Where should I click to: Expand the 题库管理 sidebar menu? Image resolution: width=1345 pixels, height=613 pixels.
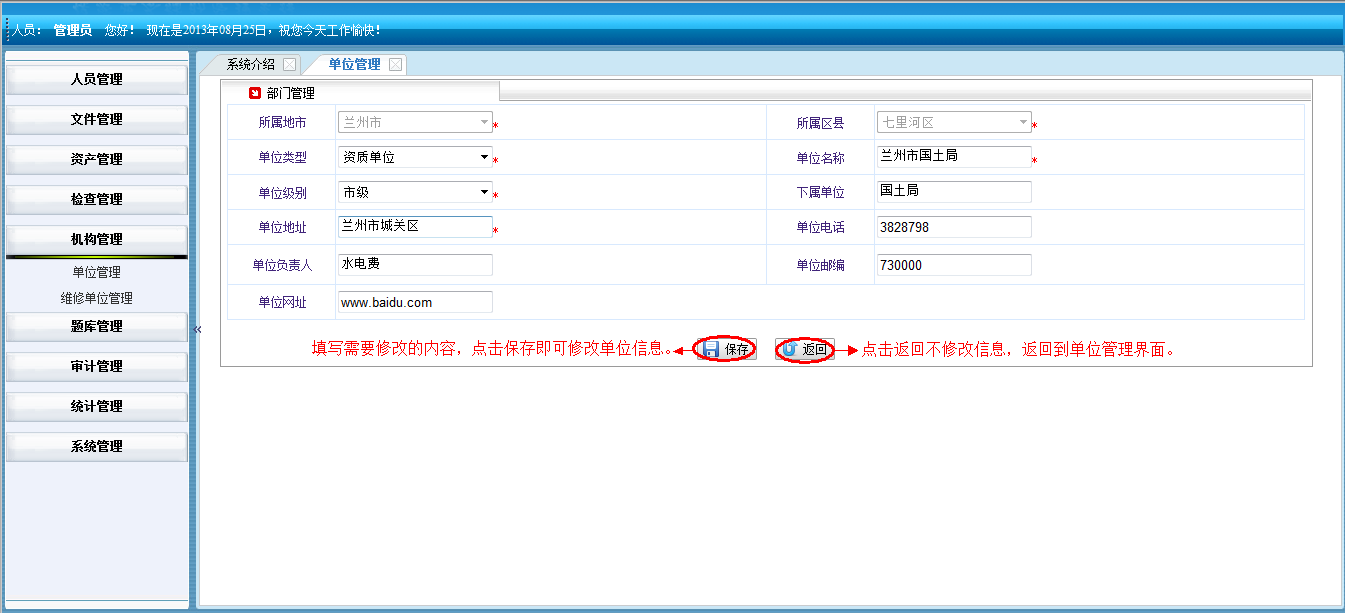tap(97, 327)
